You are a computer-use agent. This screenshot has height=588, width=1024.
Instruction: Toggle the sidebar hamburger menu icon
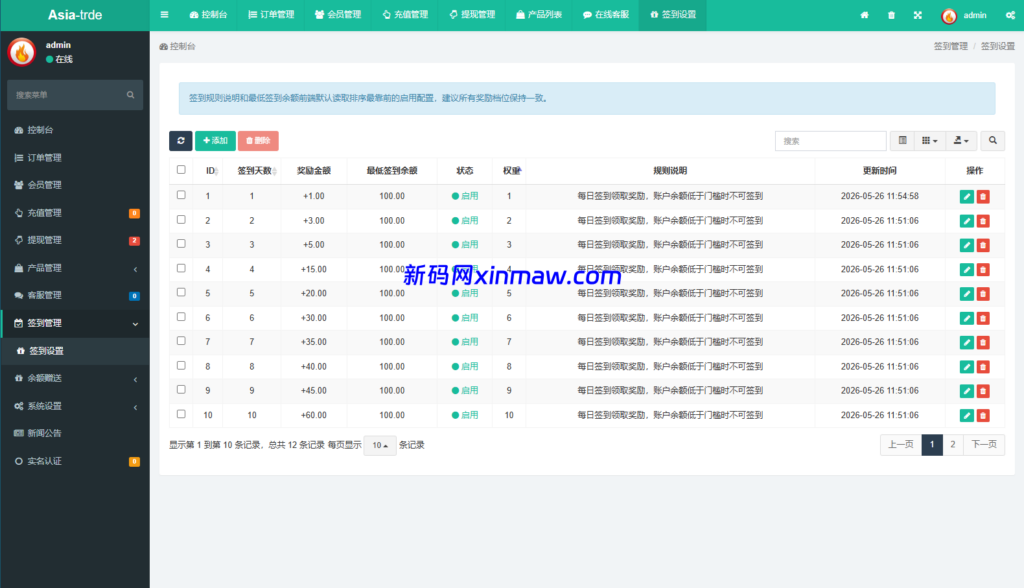pyautogui.click(x=164, y=14)
